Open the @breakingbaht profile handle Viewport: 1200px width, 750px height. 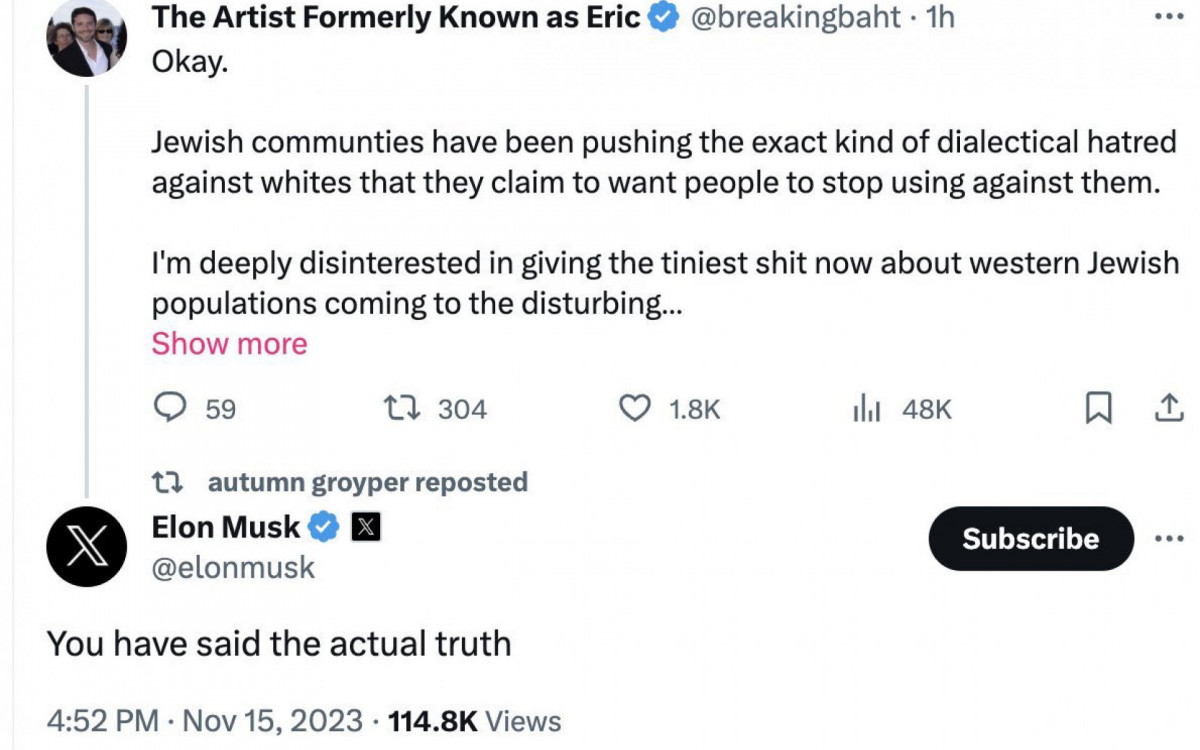[x=796, y=17]
